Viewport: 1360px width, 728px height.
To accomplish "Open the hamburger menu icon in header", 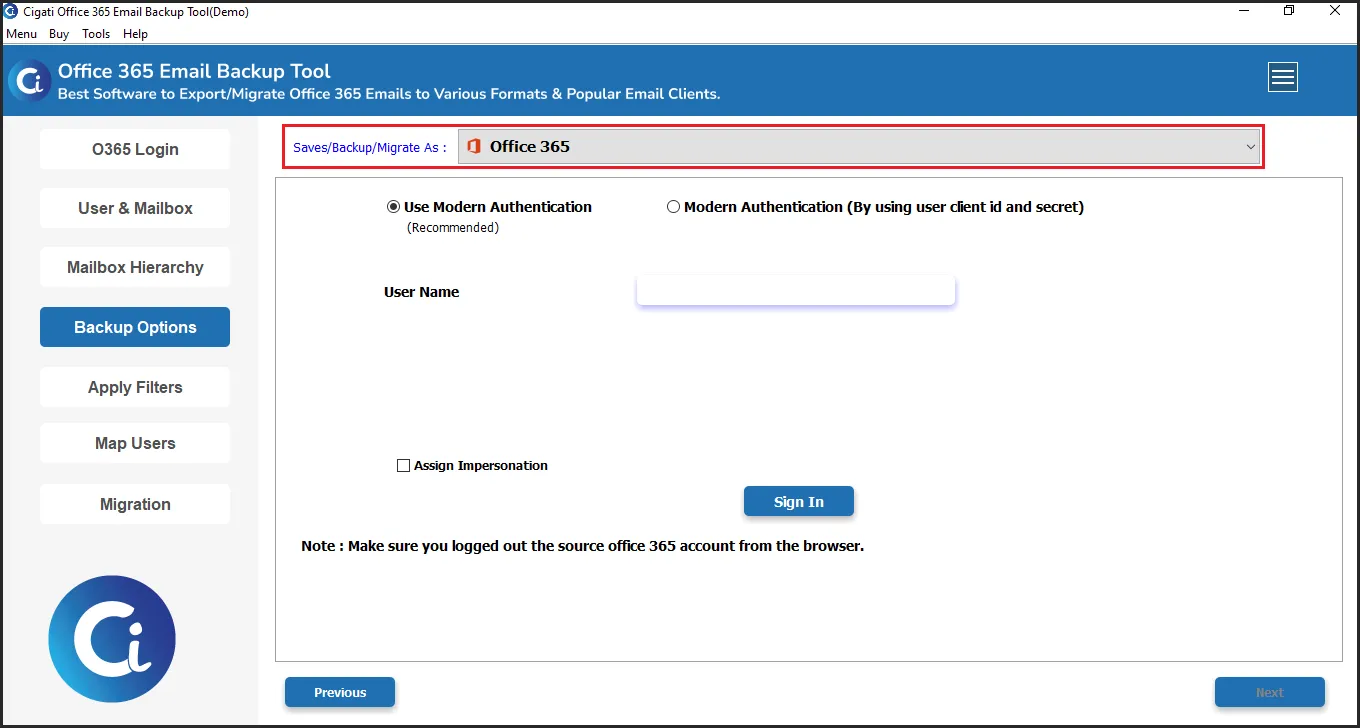I will (x=1283, y=77).
